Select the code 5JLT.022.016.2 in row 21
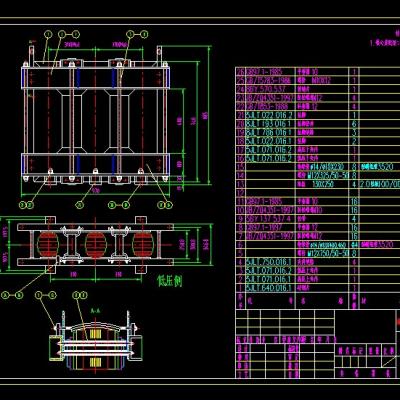The image size is (400, 400). click(269, 115)
